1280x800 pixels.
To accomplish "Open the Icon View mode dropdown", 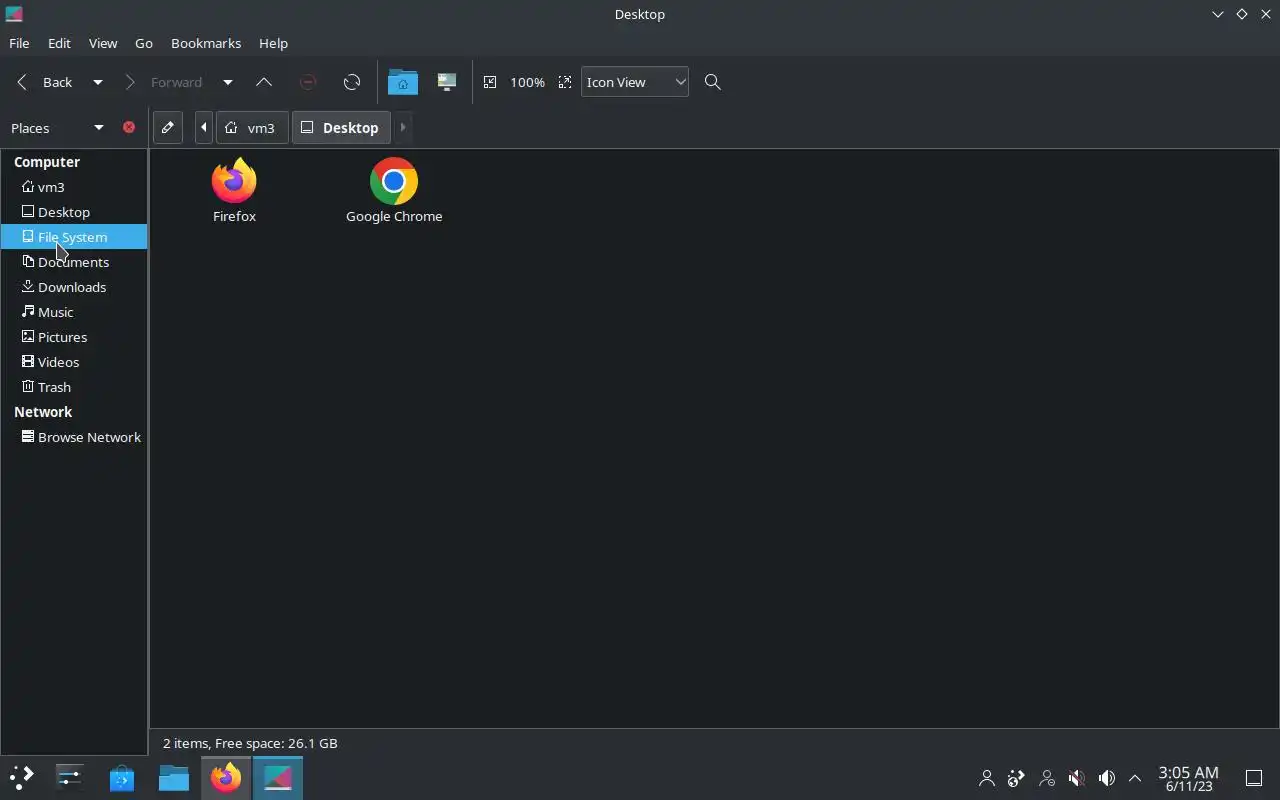I will (x=635, y=82).
